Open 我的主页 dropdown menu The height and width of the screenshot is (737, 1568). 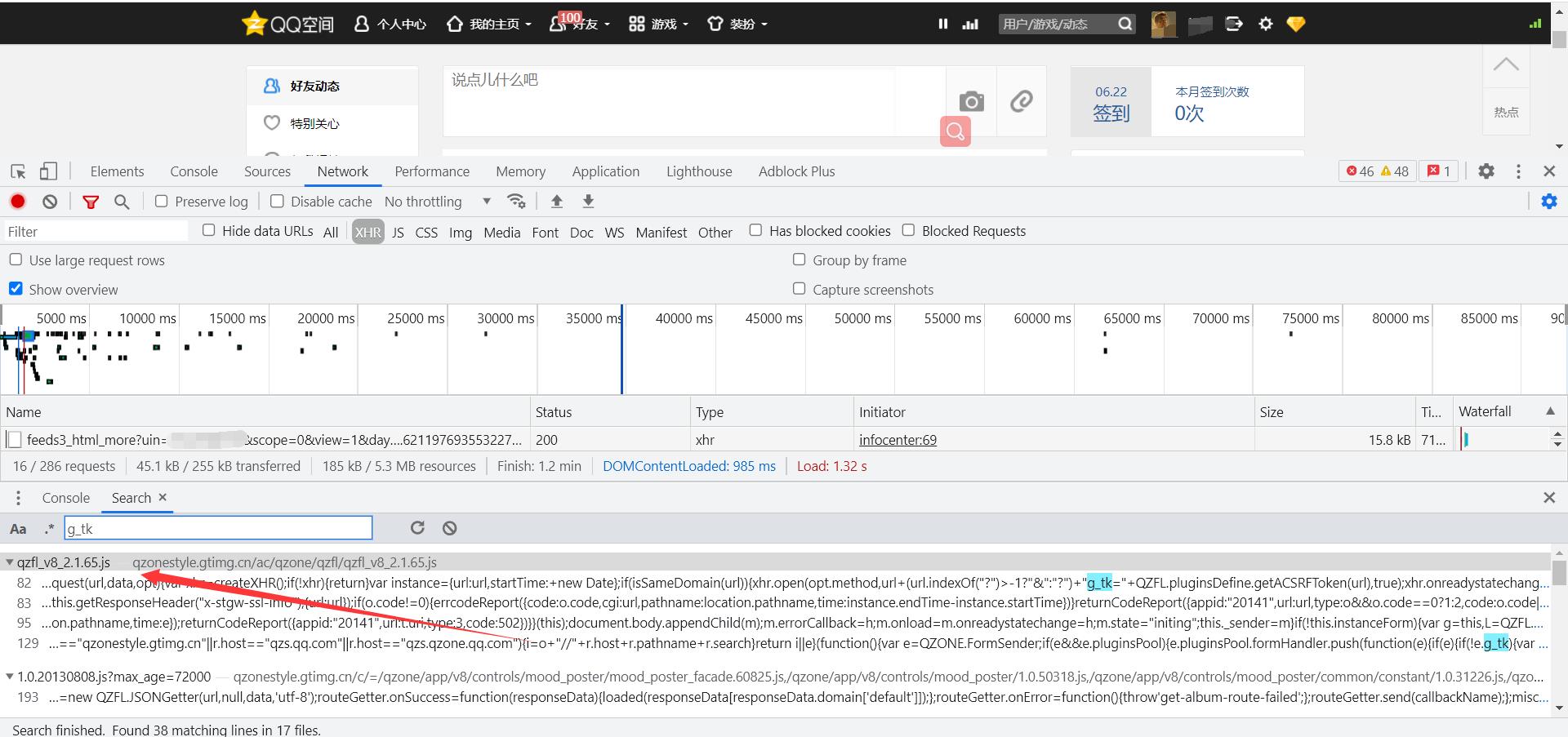coord(488,24)
